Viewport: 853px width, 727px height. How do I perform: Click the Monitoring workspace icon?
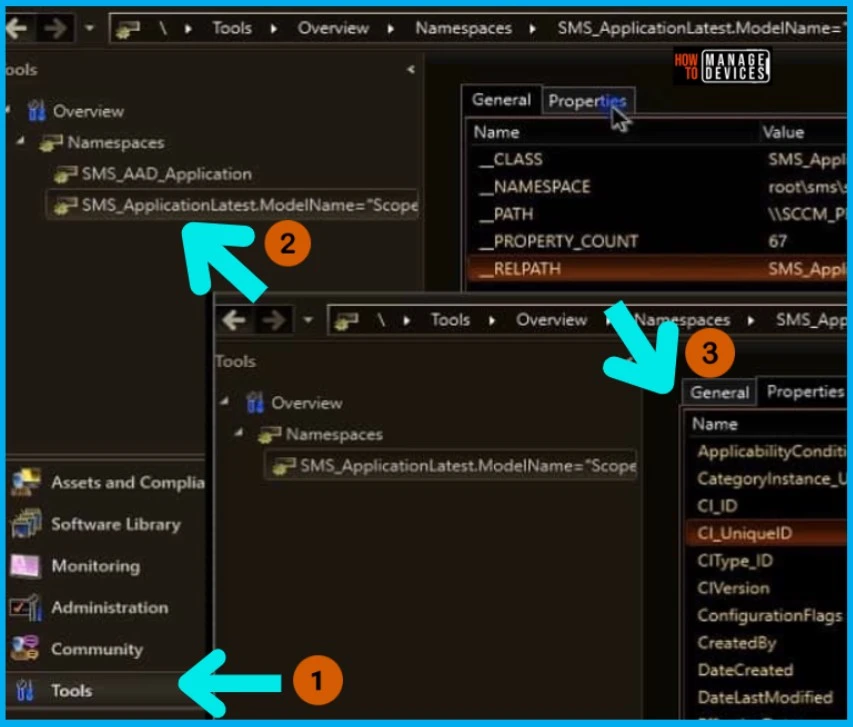(25, 566)
